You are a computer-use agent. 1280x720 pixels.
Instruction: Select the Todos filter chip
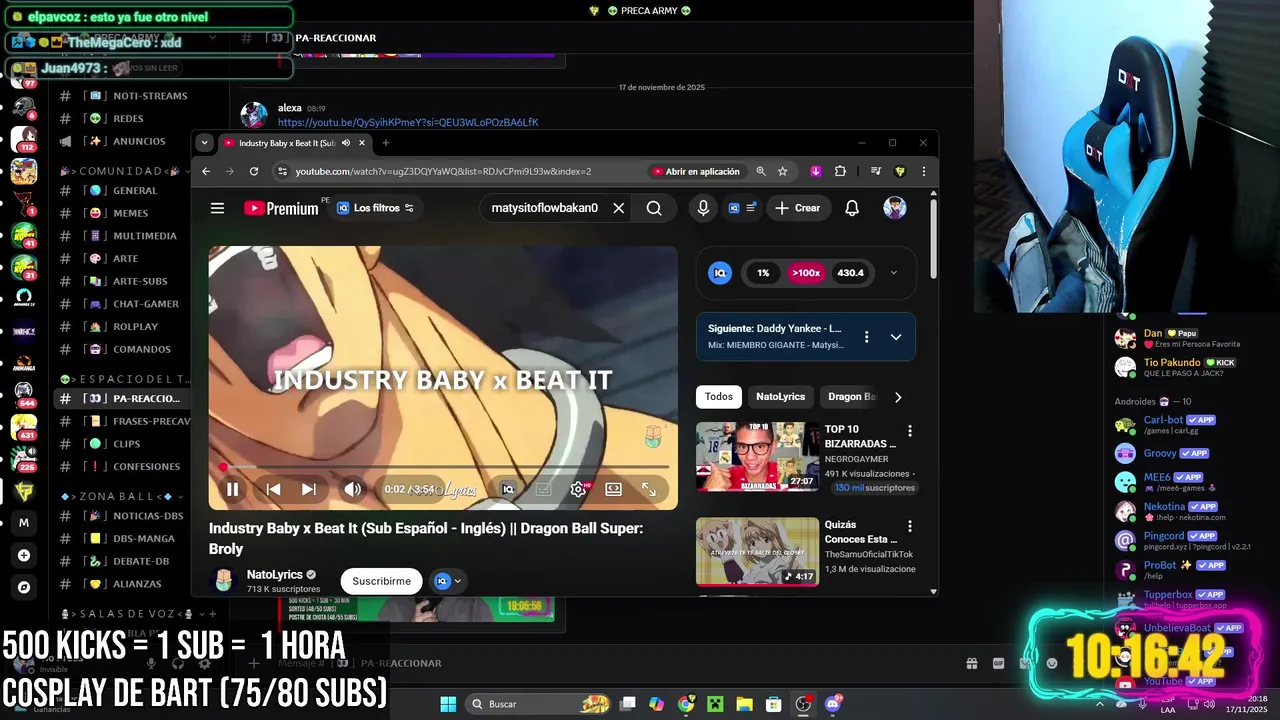click(719, 397)
